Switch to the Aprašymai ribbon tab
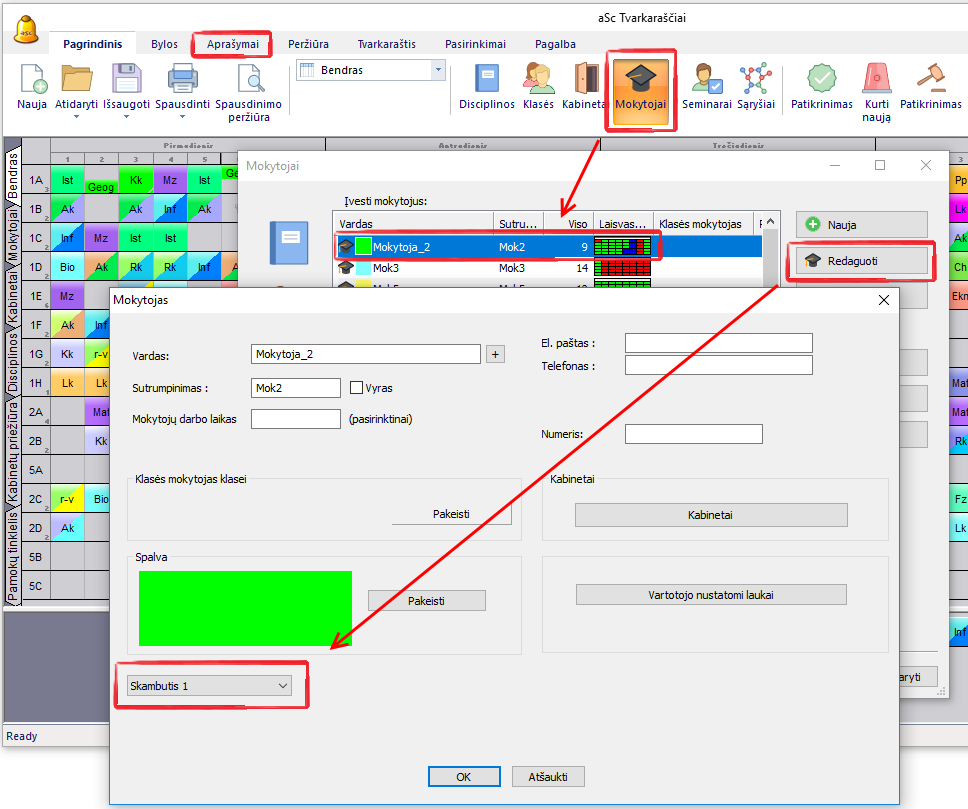This screenshot has height=809, width=968. pos(232,44)
